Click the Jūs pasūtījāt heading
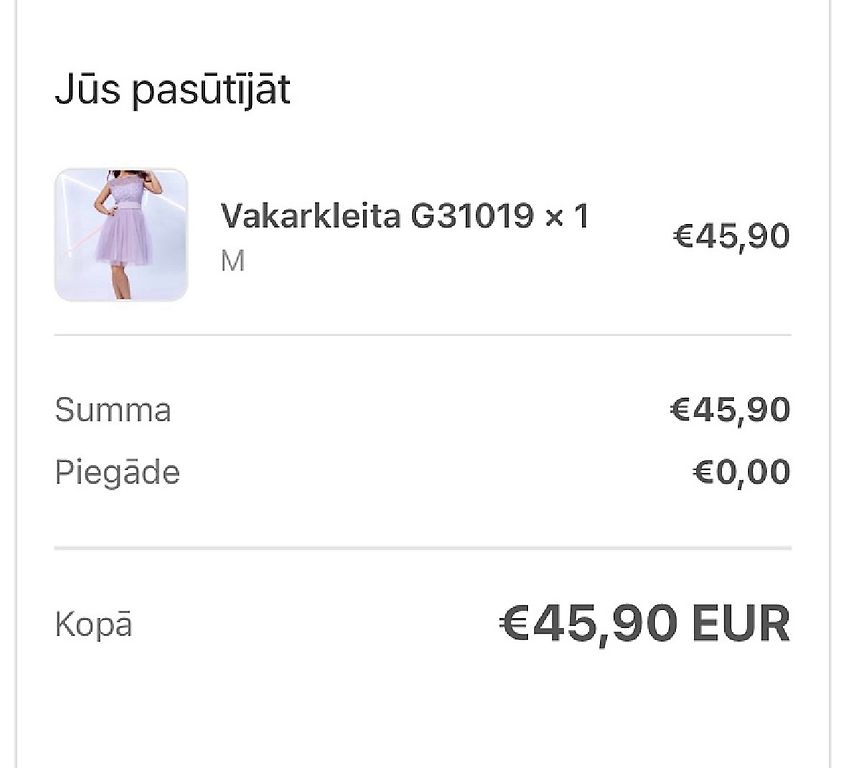Viewport: 846px width, 768px height. point(172,90)
